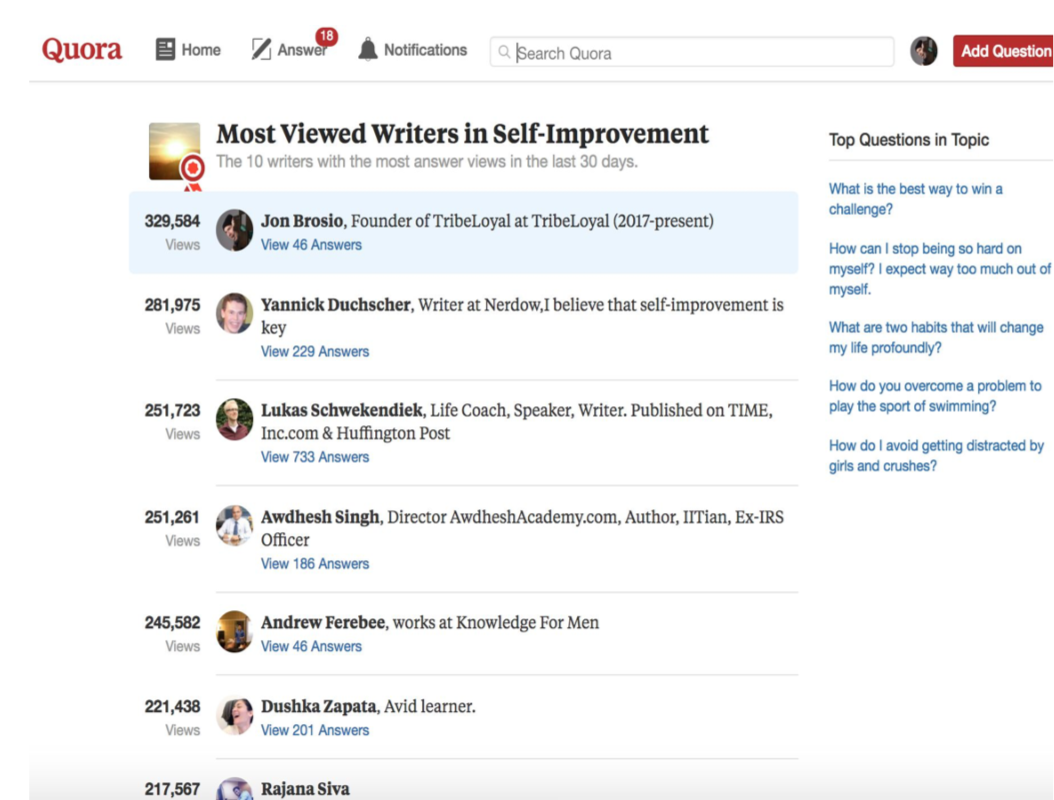Click Yannick Duchscher's profile photo
This screenshot has width=1054, height=800.
pos(234,313)
